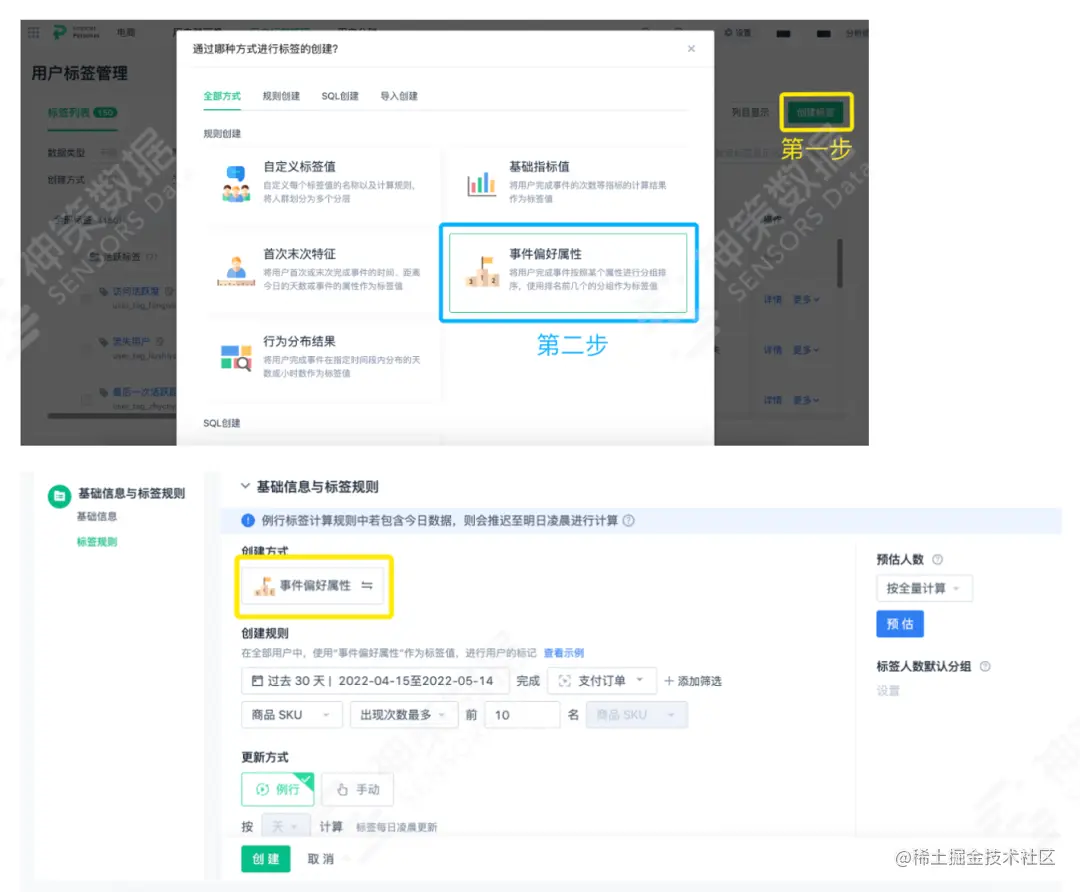
Task: Click the Sensors Personas logo
Action: click(x=76, y=32)
